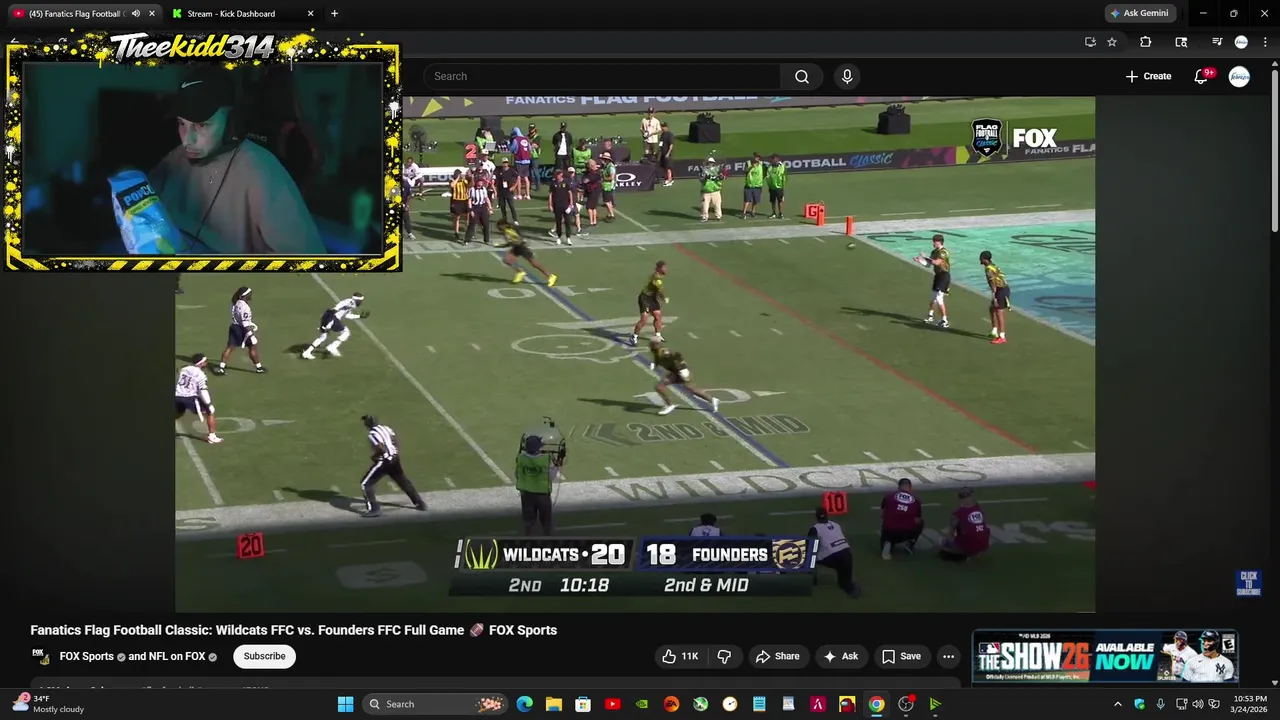Click the FOX Sports channel avatar
The height and width of the screenshot is (720, 1280).
coord(41,656)
